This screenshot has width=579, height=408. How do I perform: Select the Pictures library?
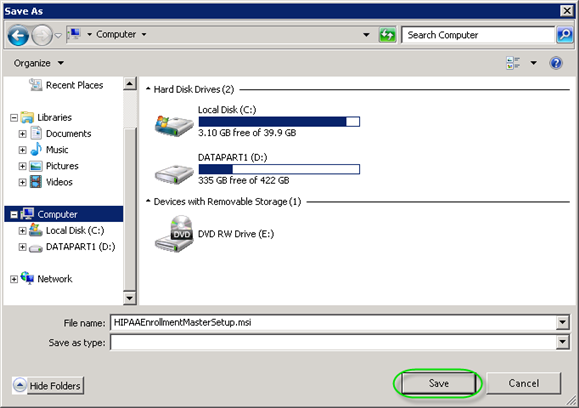pos(62,166)
